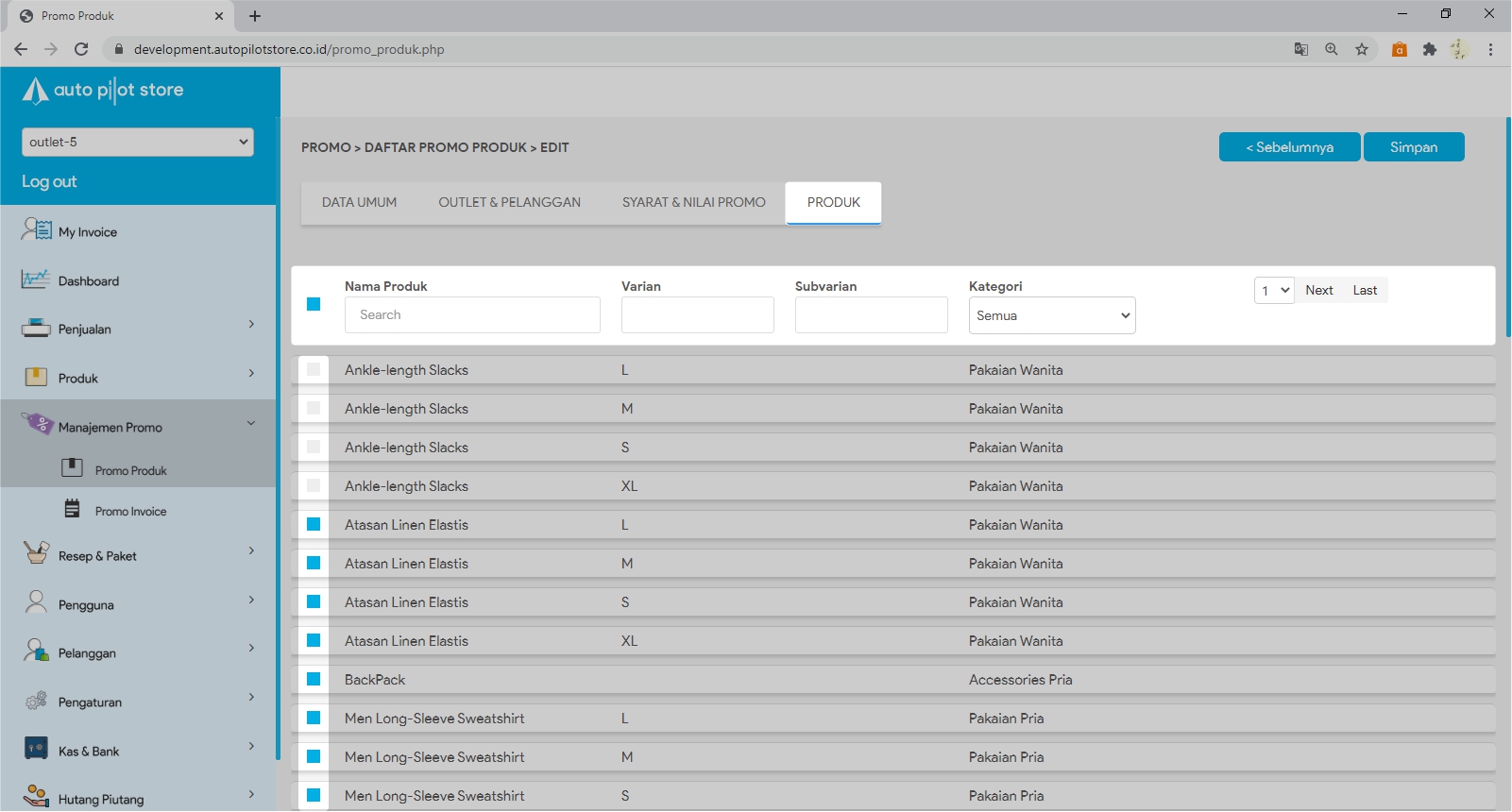1512x812 pixels.
Task: Click the Simpan button
Action: 1413,147
